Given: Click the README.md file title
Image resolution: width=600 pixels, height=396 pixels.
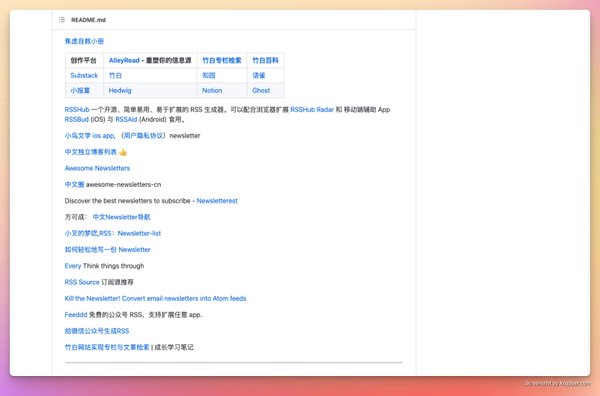Looking at the screenshot, I should (x=88, y=20).
